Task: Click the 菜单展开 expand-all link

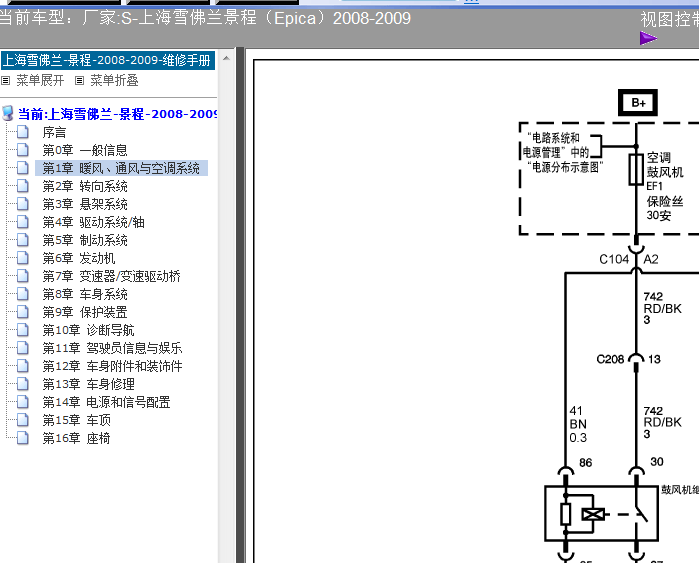Action: (x=40, y=81)
